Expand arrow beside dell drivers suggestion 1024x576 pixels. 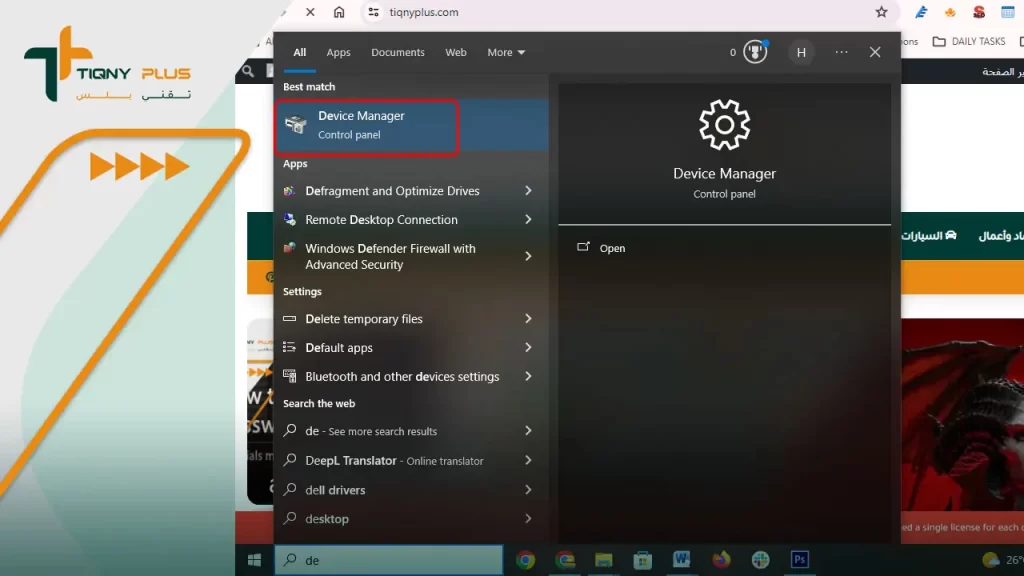[x=528, y=490]
